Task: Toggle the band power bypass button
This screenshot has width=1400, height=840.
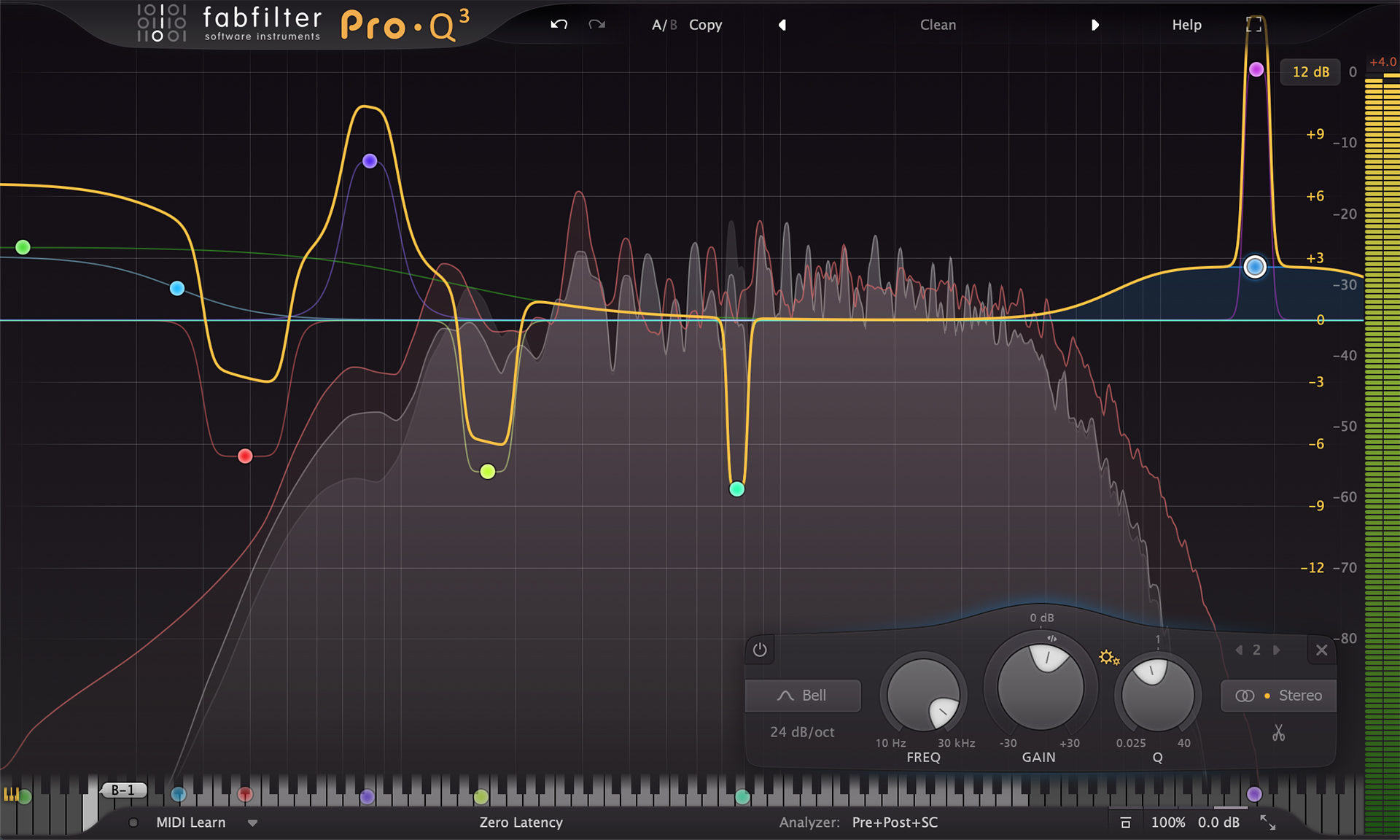Action: [x=760, y=650]
